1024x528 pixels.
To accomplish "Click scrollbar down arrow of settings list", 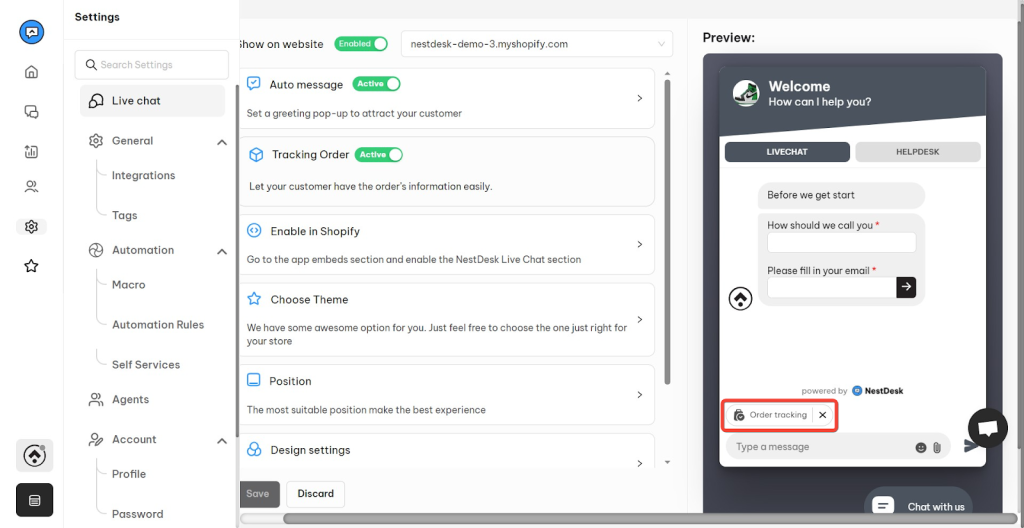I will point(667,462).
